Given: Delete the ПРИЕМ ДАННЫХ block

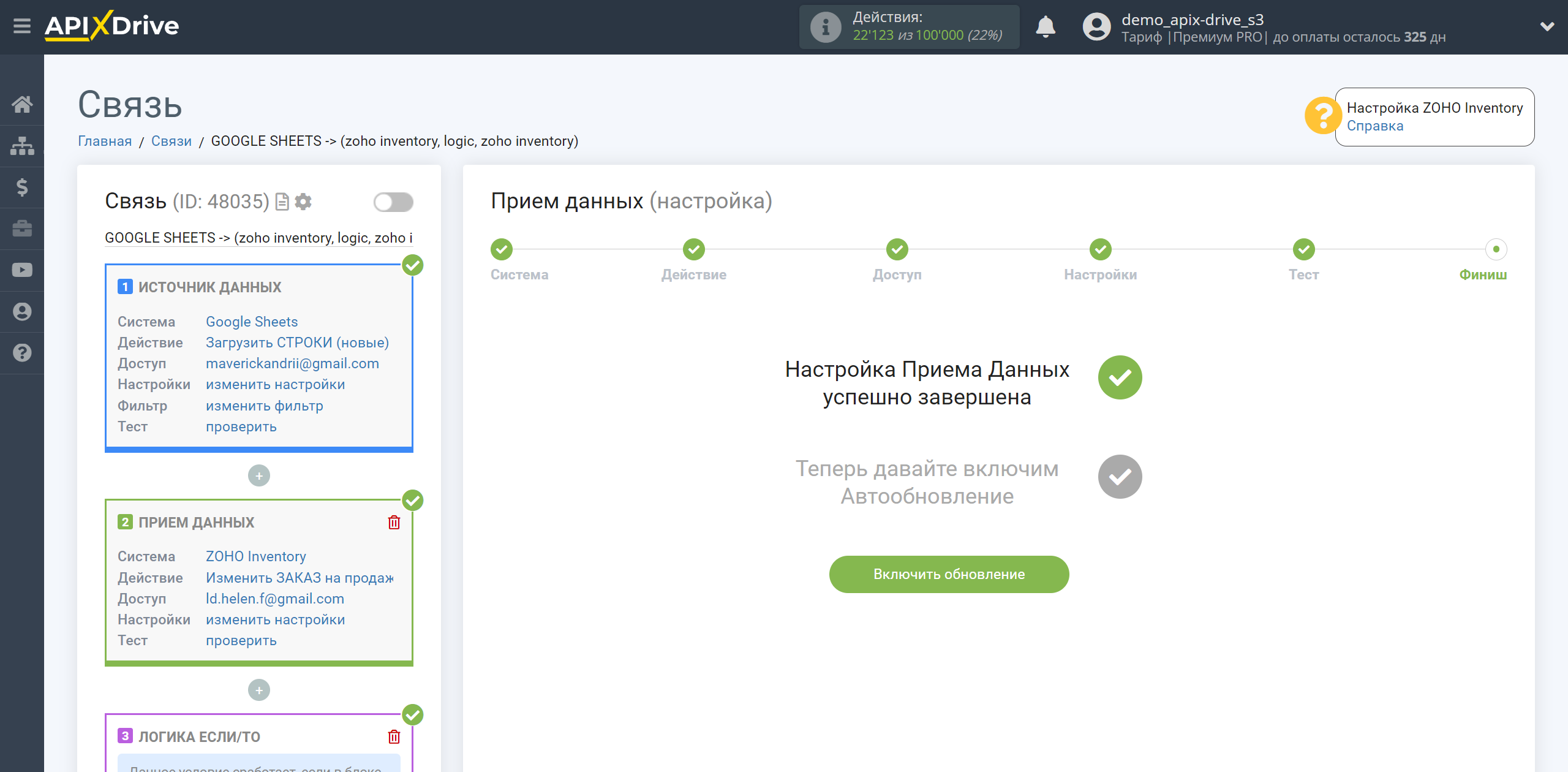Looking at the screenshot, I should pyautogui.click(x=394, y=522).
